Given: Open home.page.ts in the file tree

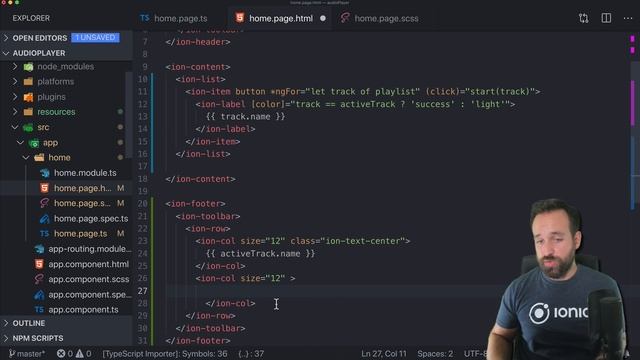Looking at the screenshot, I should point(80,233).
